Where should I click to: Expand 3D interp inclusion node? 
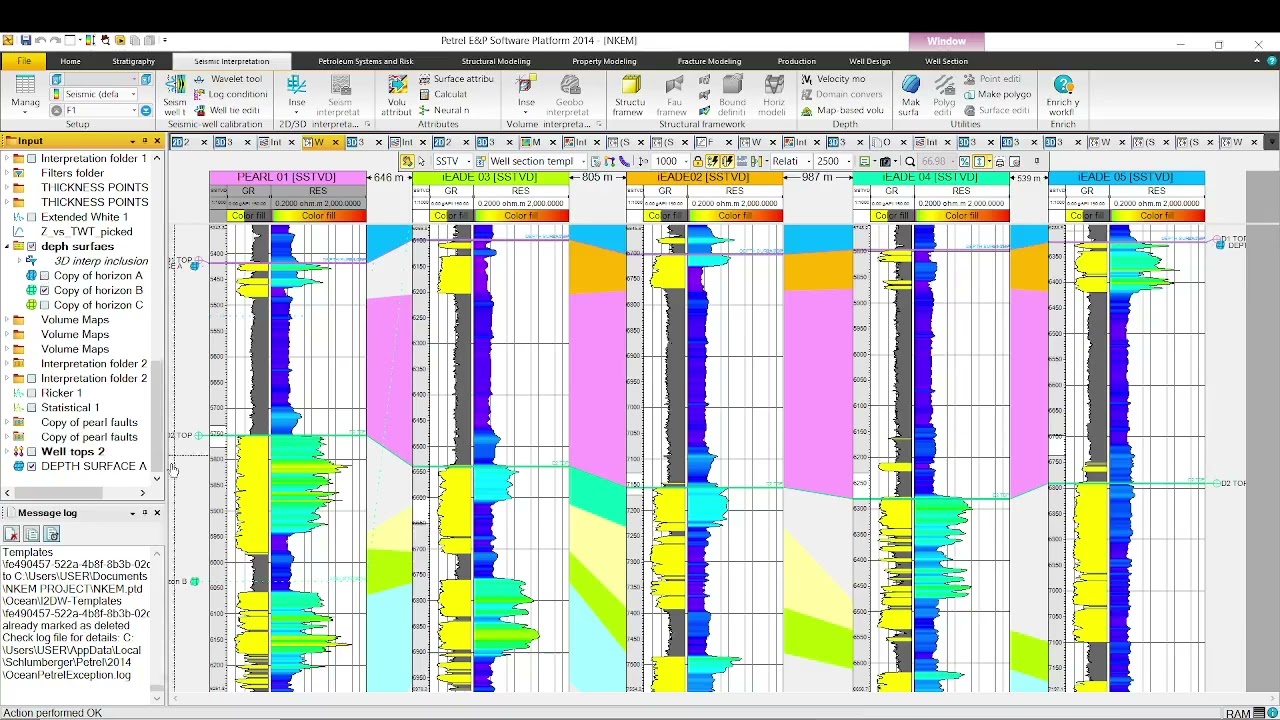(x=20, y=261)
